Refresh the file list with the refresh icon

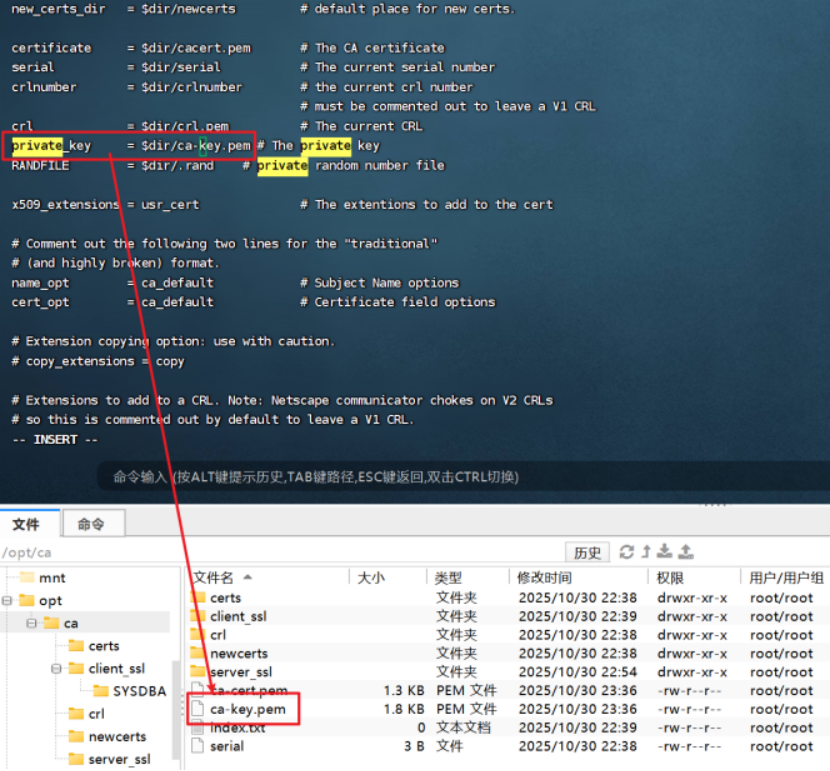click(x=627, y=552)
